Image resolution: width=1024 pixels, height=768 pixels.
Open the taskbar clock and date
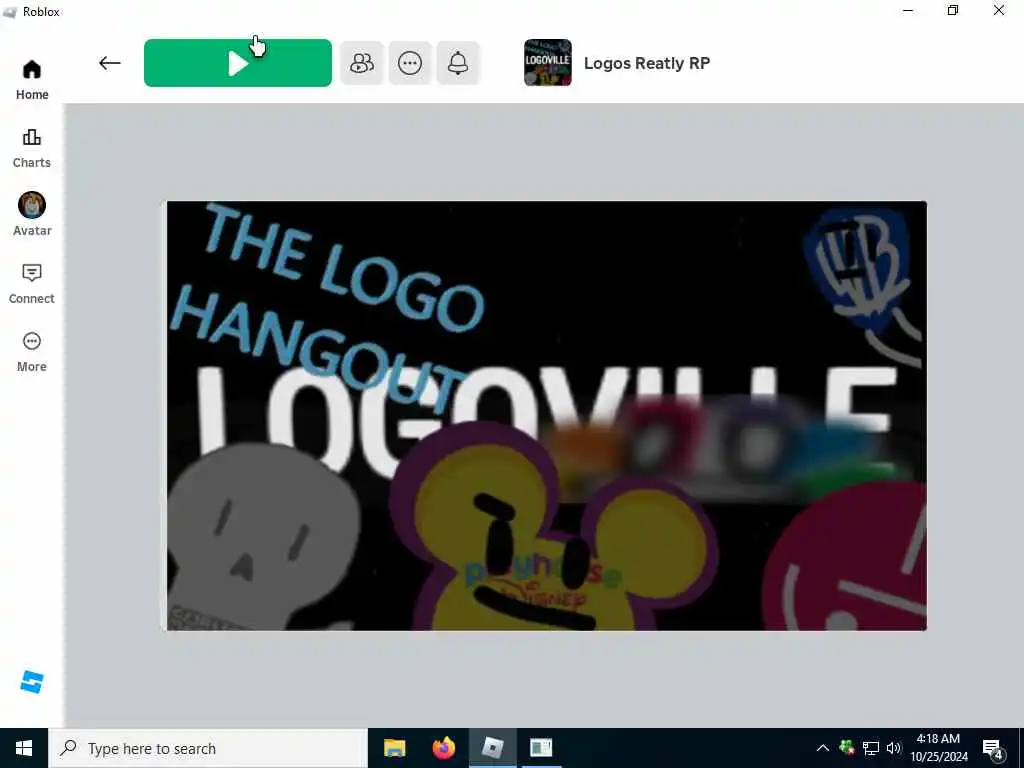click(x=938, y=748)
